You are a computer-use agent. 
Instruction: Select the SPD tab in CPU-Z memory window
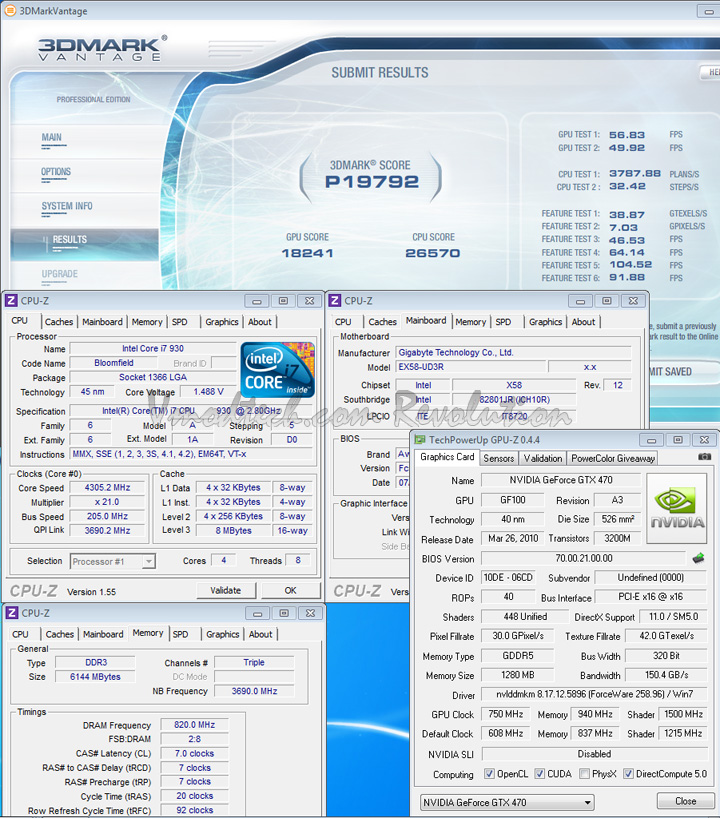pos(181,634)
